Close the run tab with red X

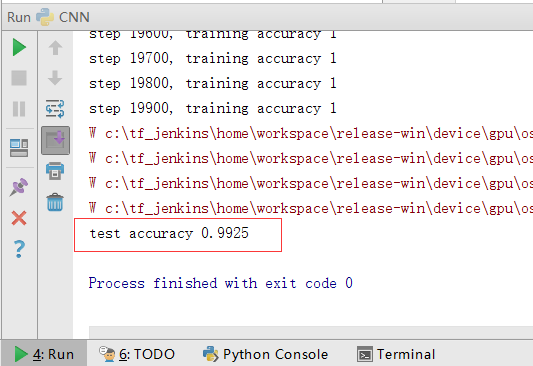(x=19, y=218)
